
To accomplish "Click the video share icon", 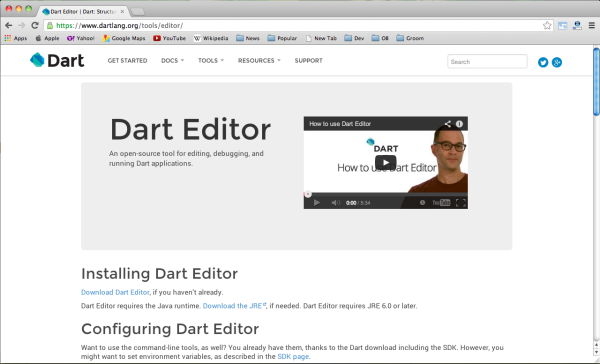I will (x=447, y=124).
